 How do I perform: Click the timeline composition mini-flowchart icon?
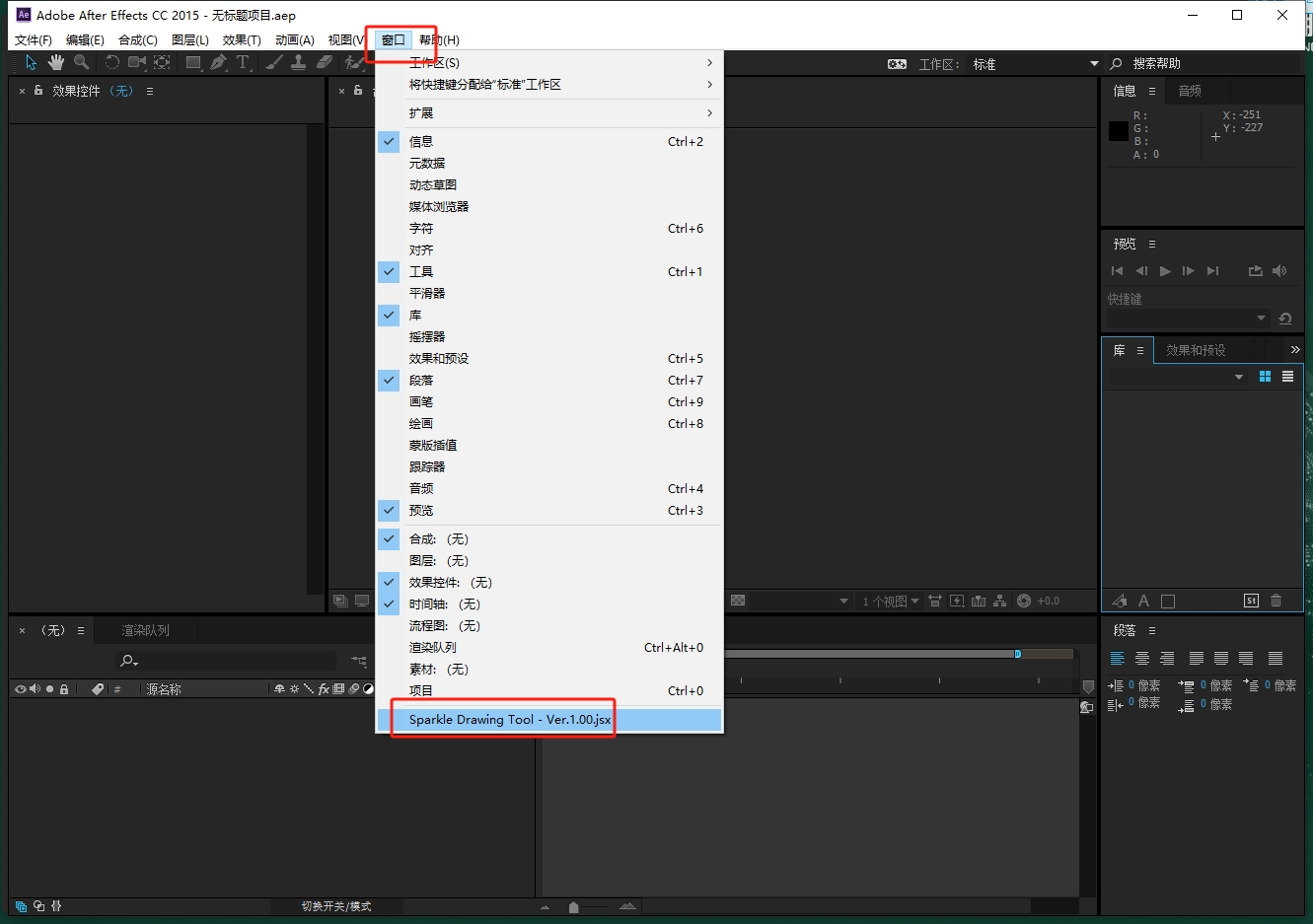tap(359, 661)
